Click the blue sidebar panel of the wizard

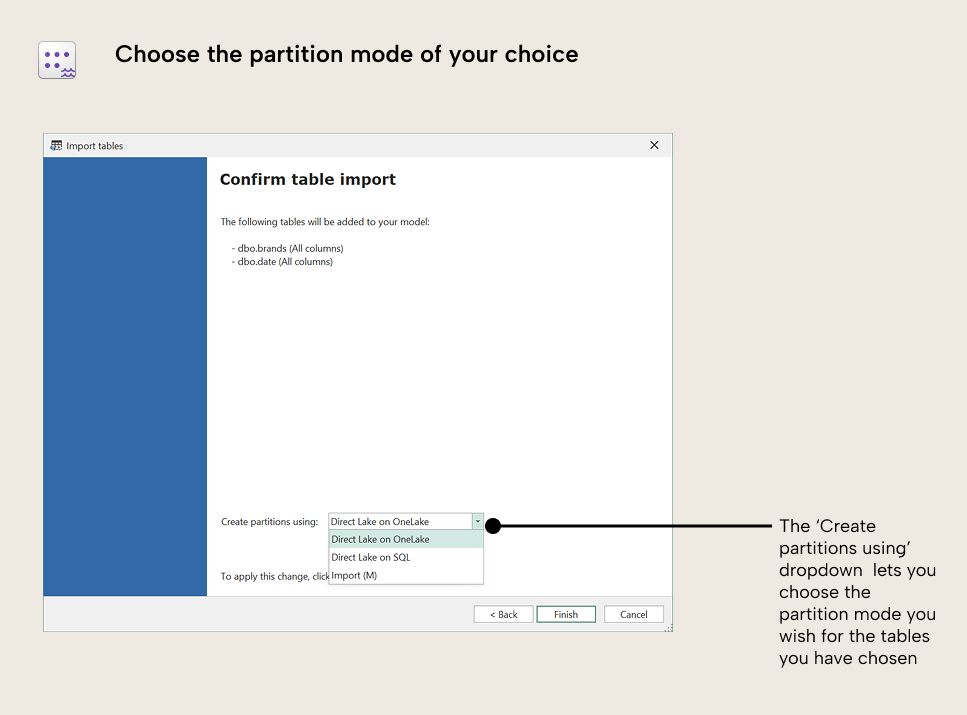pos(124,375)
